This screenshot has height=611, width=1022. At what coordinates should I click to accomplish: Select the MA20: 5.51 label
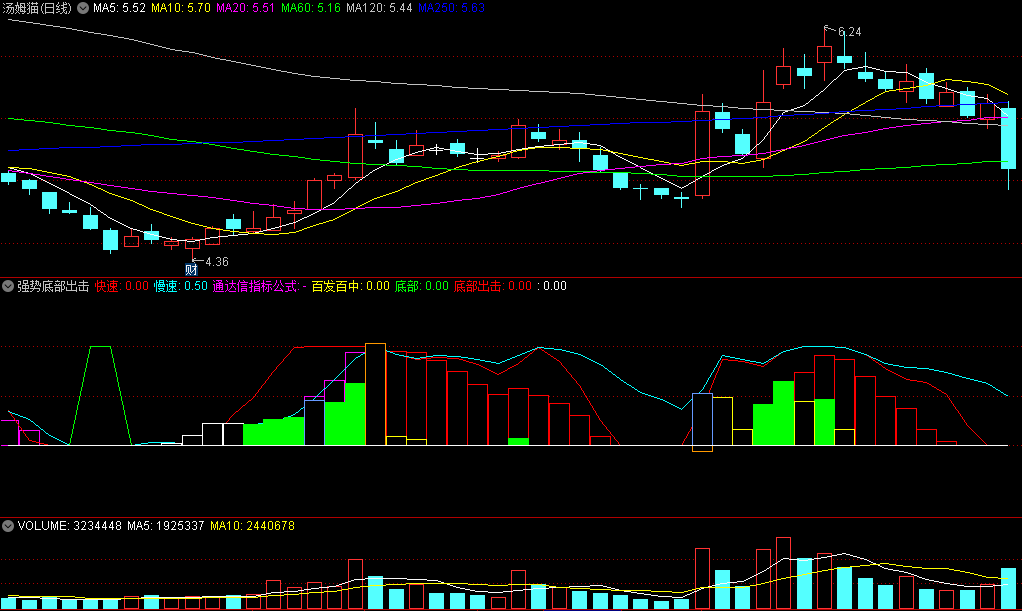point(245,8)
